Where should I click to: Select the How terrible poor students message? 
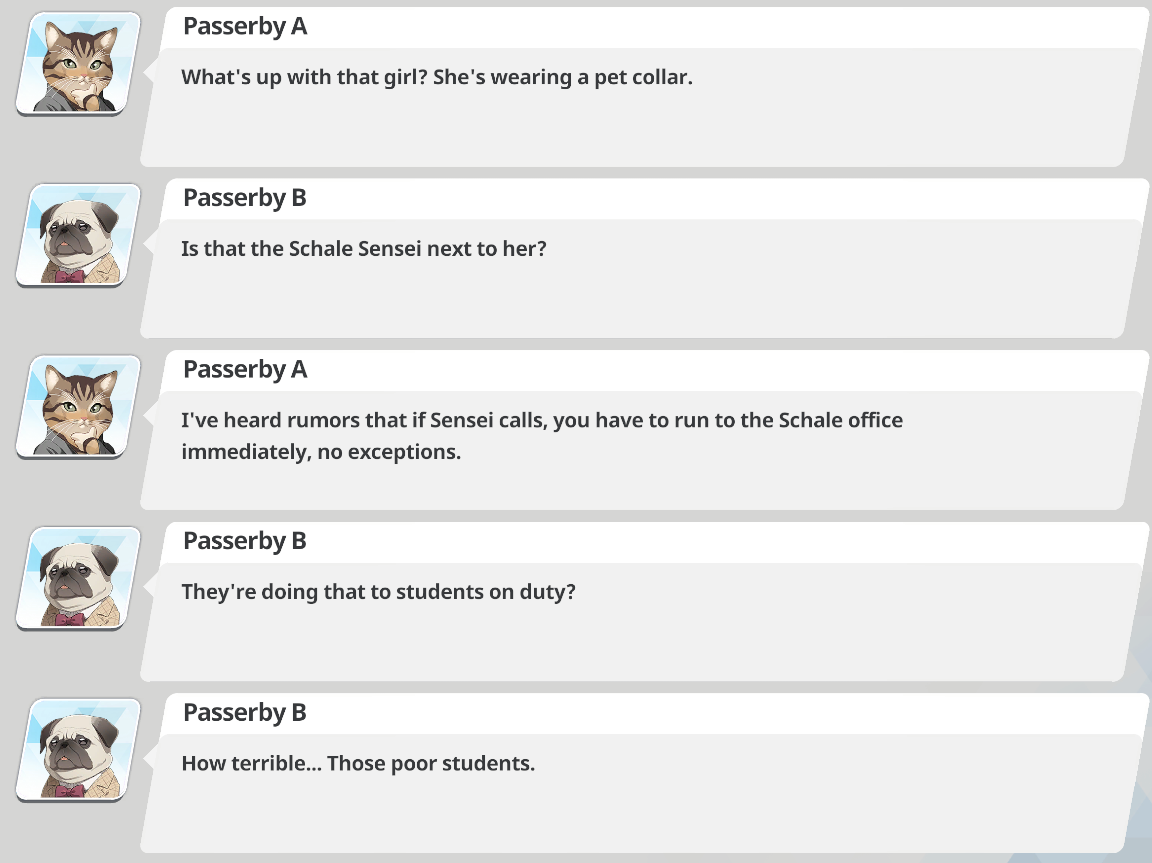pos(639,794)
